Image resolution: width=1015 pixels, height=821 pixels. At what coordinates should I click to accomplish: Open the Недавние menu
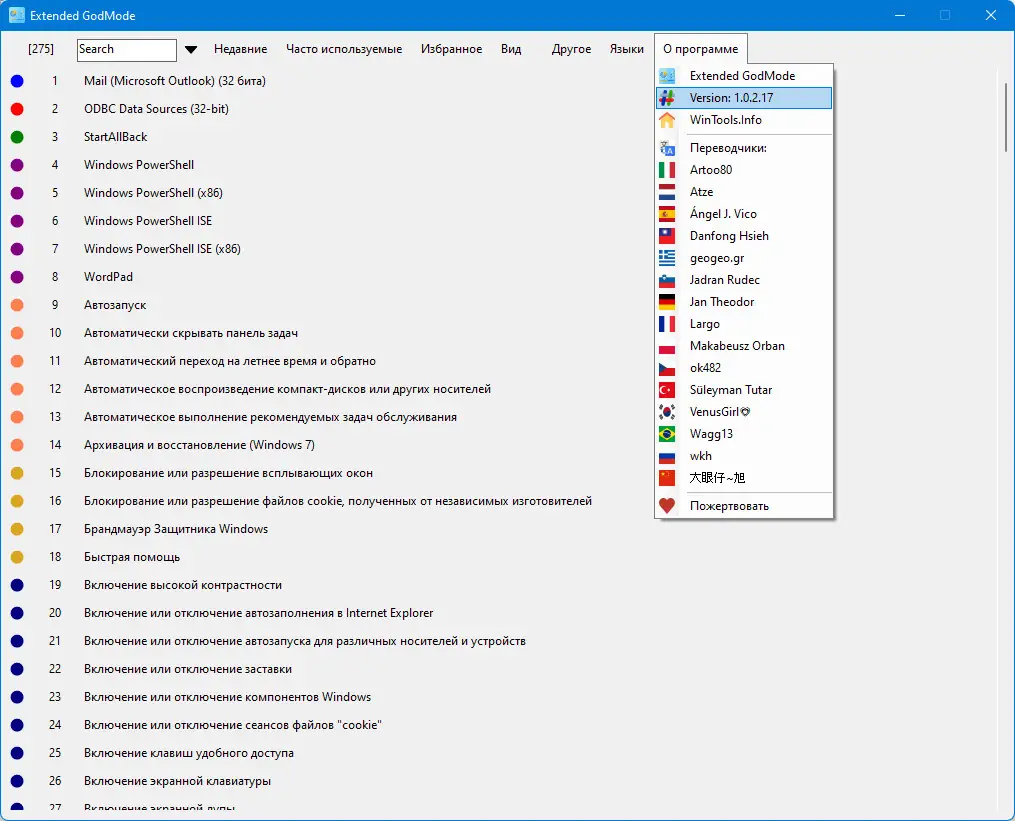(241, 49)
